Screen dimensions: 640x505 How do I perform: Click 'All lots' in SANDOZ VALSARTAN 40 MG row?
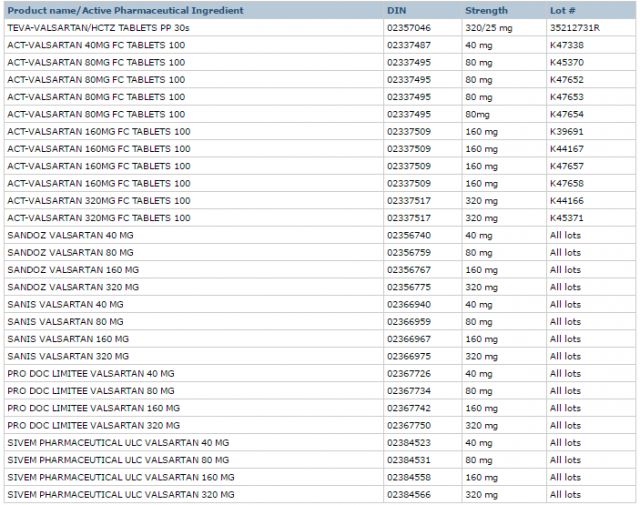coord(565,235)
